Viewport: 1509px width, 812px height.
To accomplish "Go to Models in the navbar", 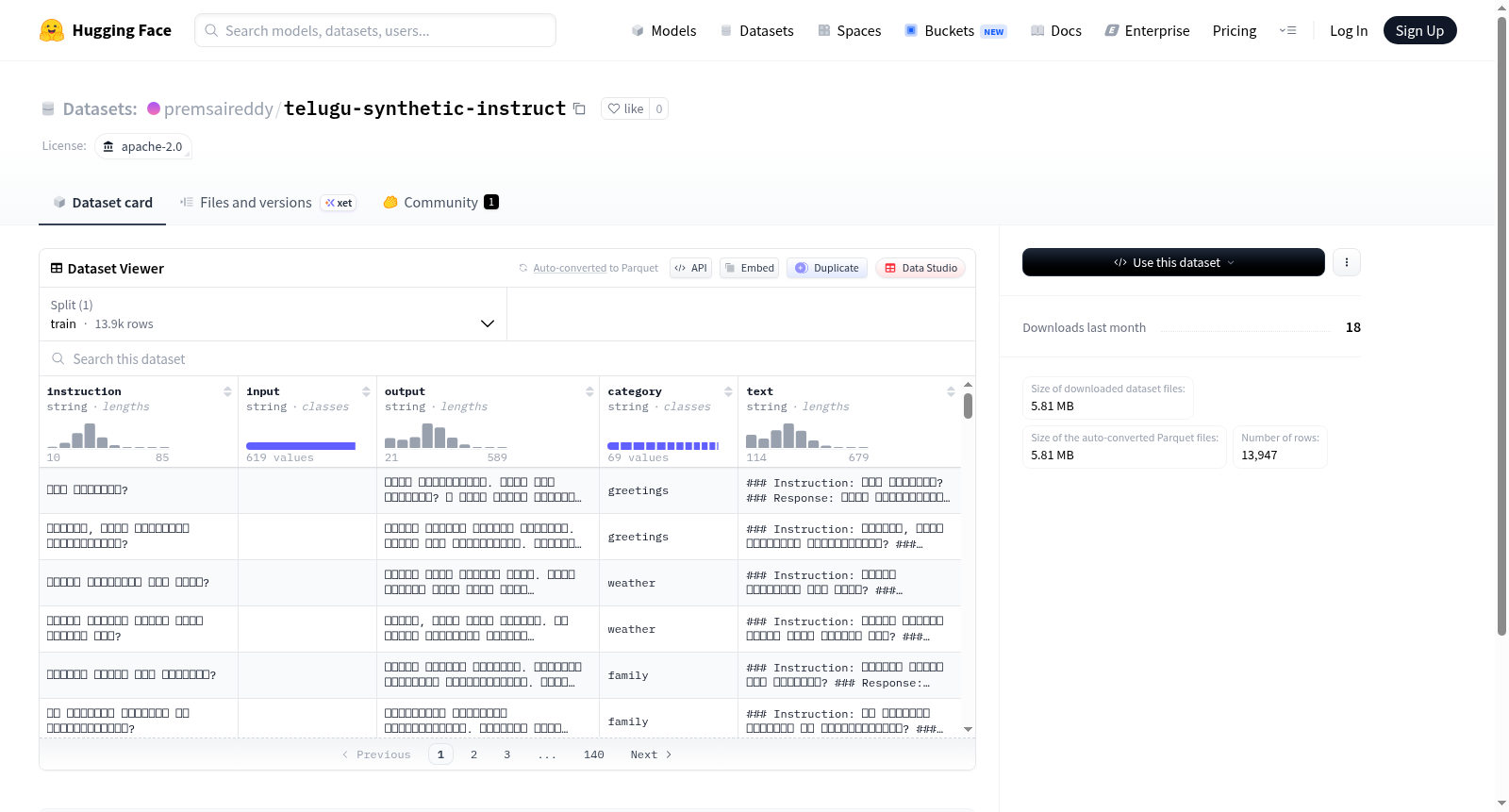I will (x=664, y=31).
